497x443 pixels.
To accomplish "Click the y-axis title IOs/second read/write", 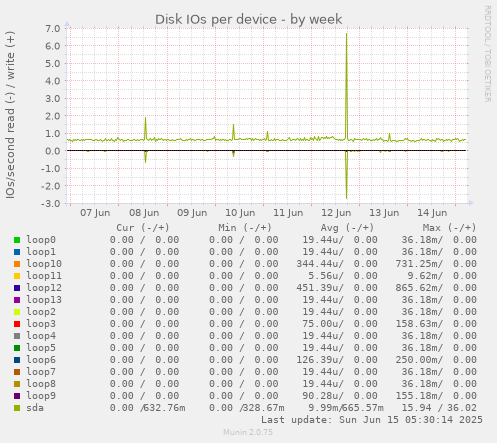I will coord(10,115).
